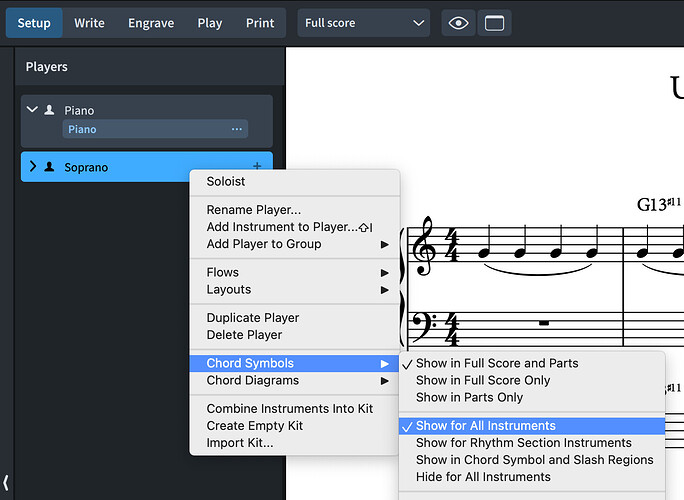Click the Piano instrument three-dots menu icon
This screenshot has width=684, height=500.
pos(237,129)
